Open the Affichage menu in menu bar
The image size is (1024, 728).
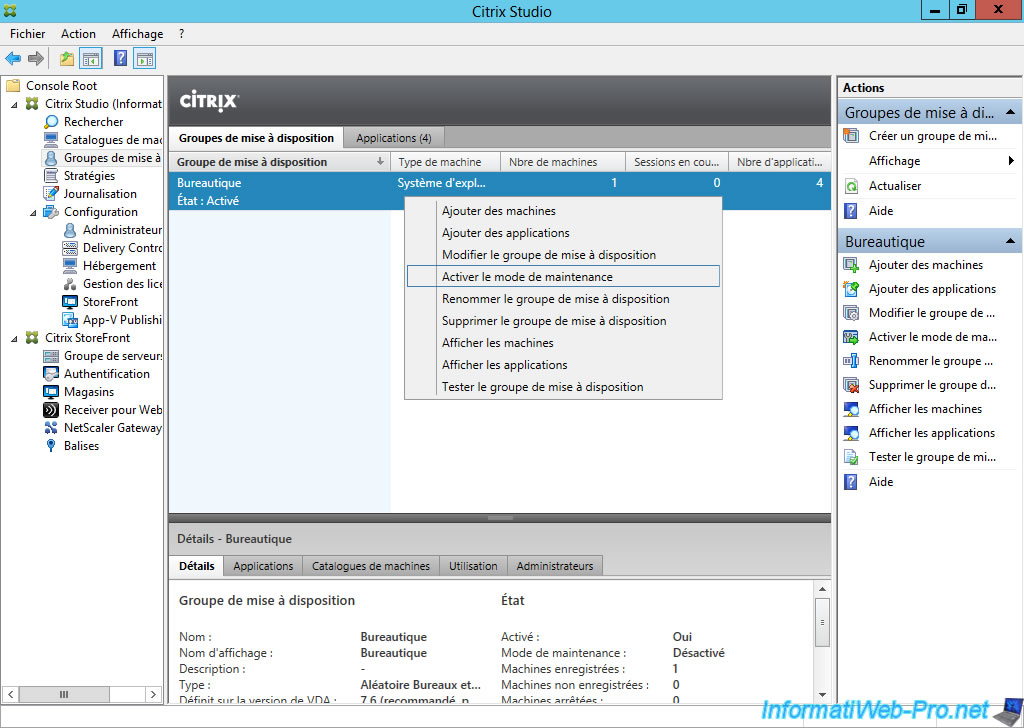point(138,34)
